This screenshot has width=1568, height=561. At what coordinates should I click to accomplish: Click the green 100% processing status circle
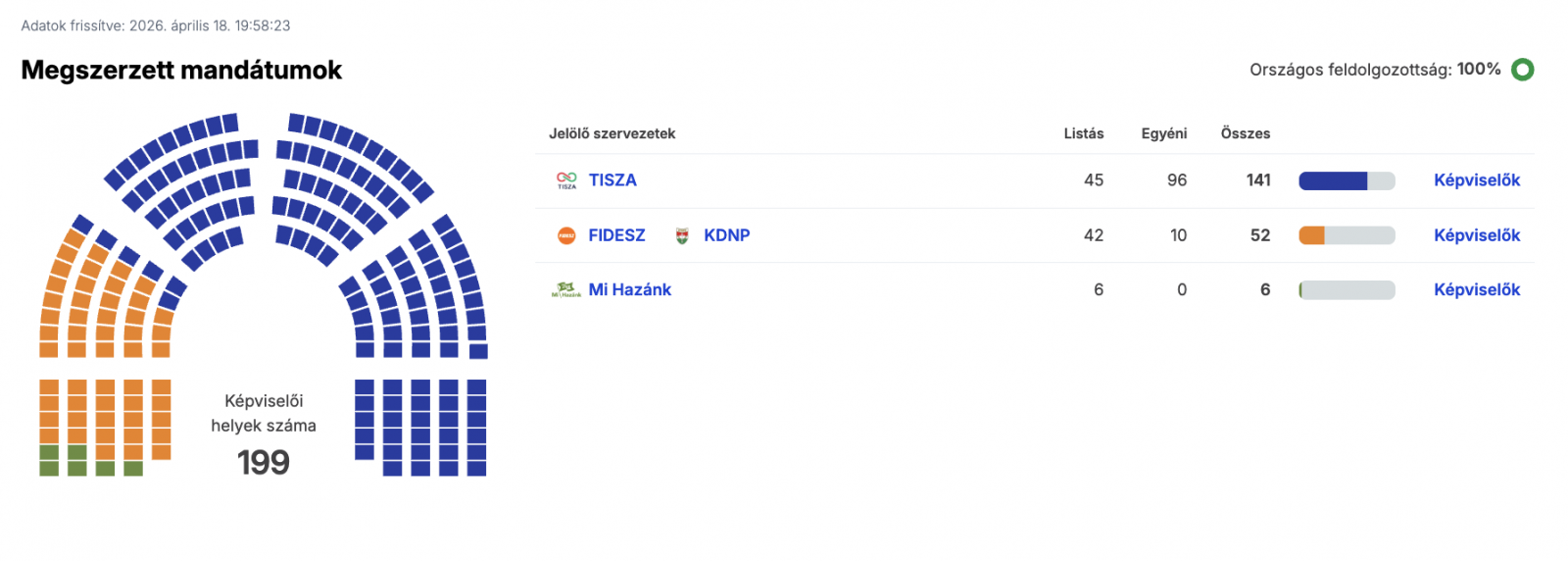pos(1522,70)
